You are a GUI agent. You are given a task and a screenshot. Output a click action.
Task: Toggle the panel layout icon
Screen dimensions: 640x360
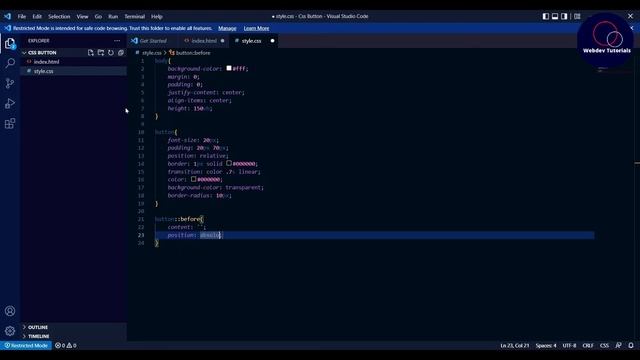pyautogui.click(x=555, y=16)
